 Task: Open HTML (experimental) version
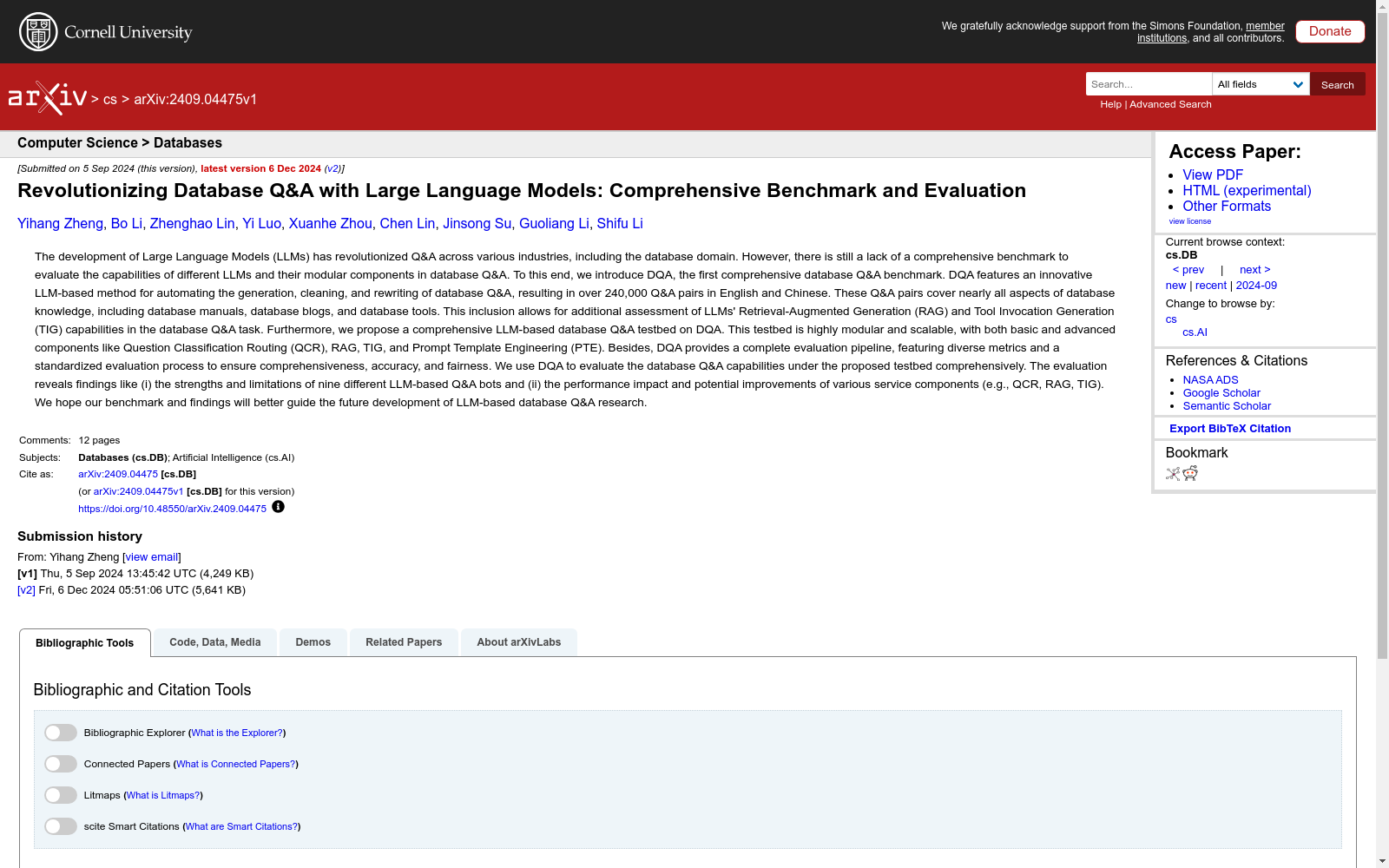(1247, 190)
